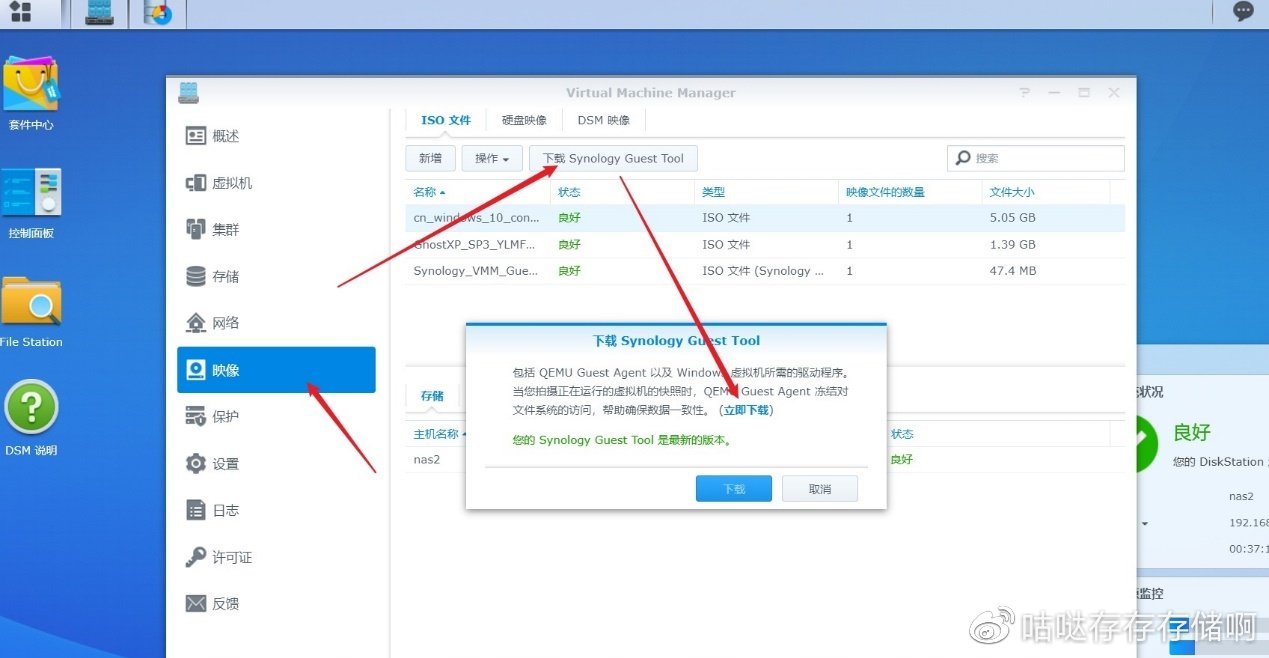Switch to the 硬盘映像 tab

(x=524, y=120)
